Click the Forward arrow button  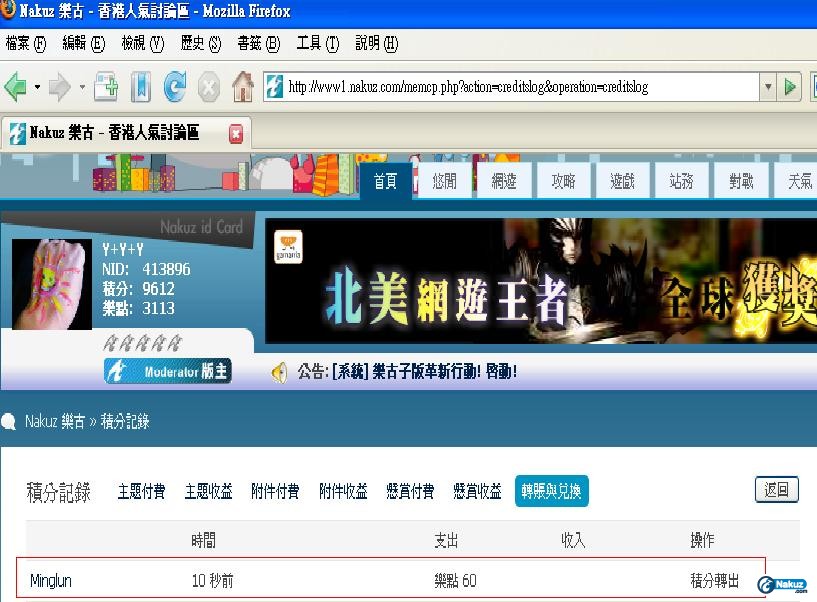59,87
